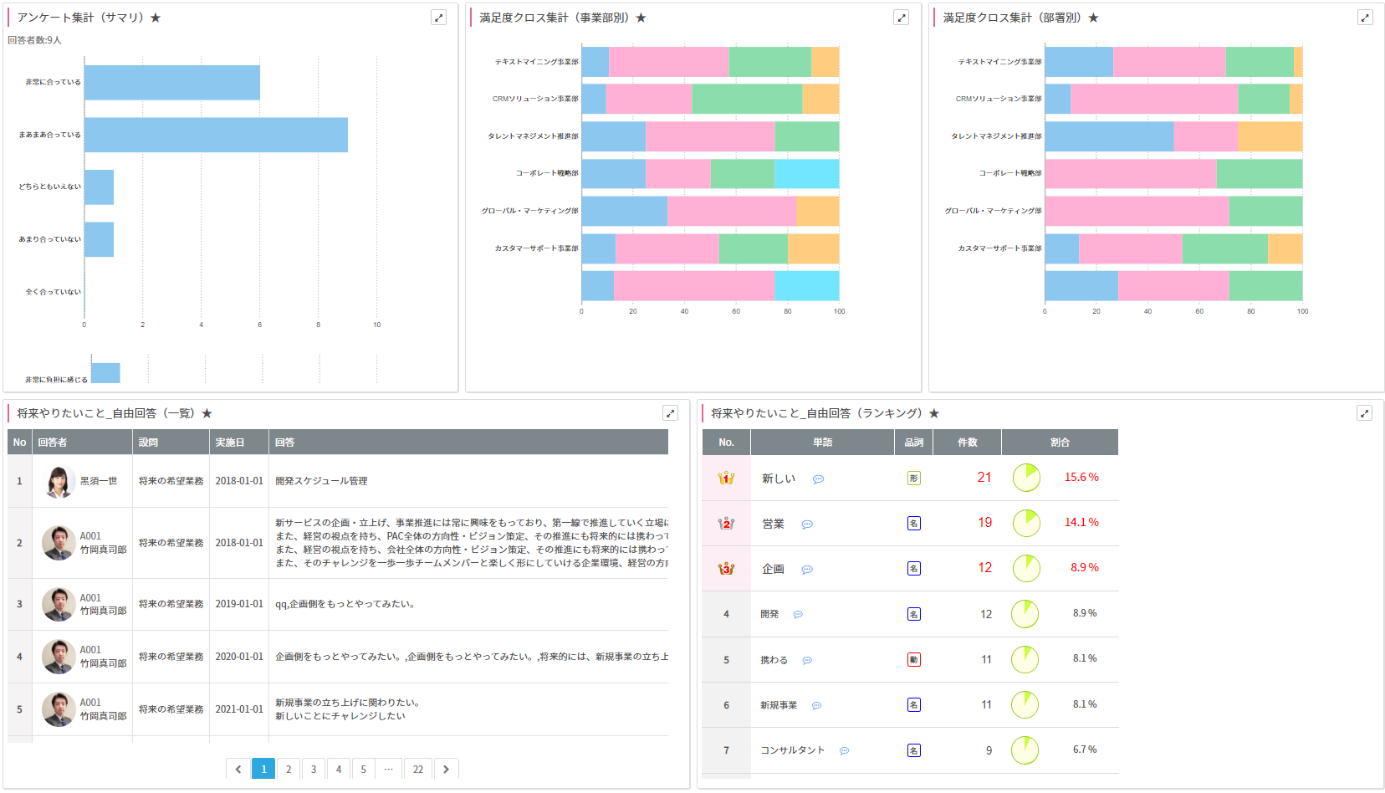This screenshot has height=793, width=1385.
Task: Click the star beside 自由回答（ランキング） title
Action: coord(934,413)
